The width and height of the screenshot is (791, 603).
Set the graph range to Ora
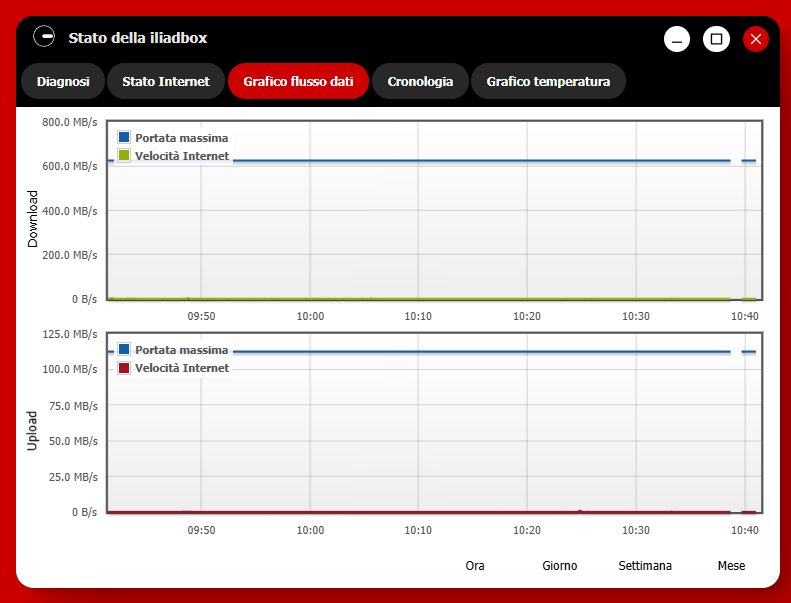475,566
